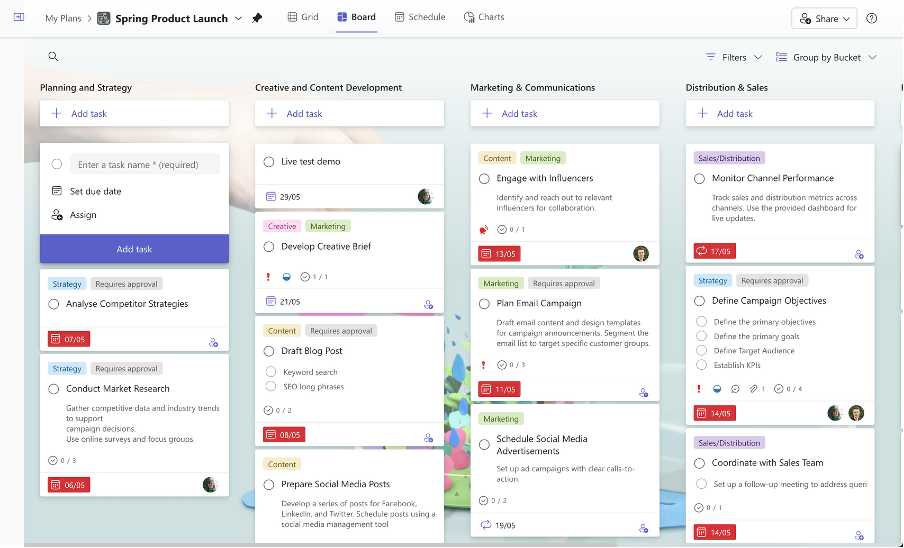Click the search magnifier icon
The width and height of the screenshot is (904, 548).
click(53, 57)
